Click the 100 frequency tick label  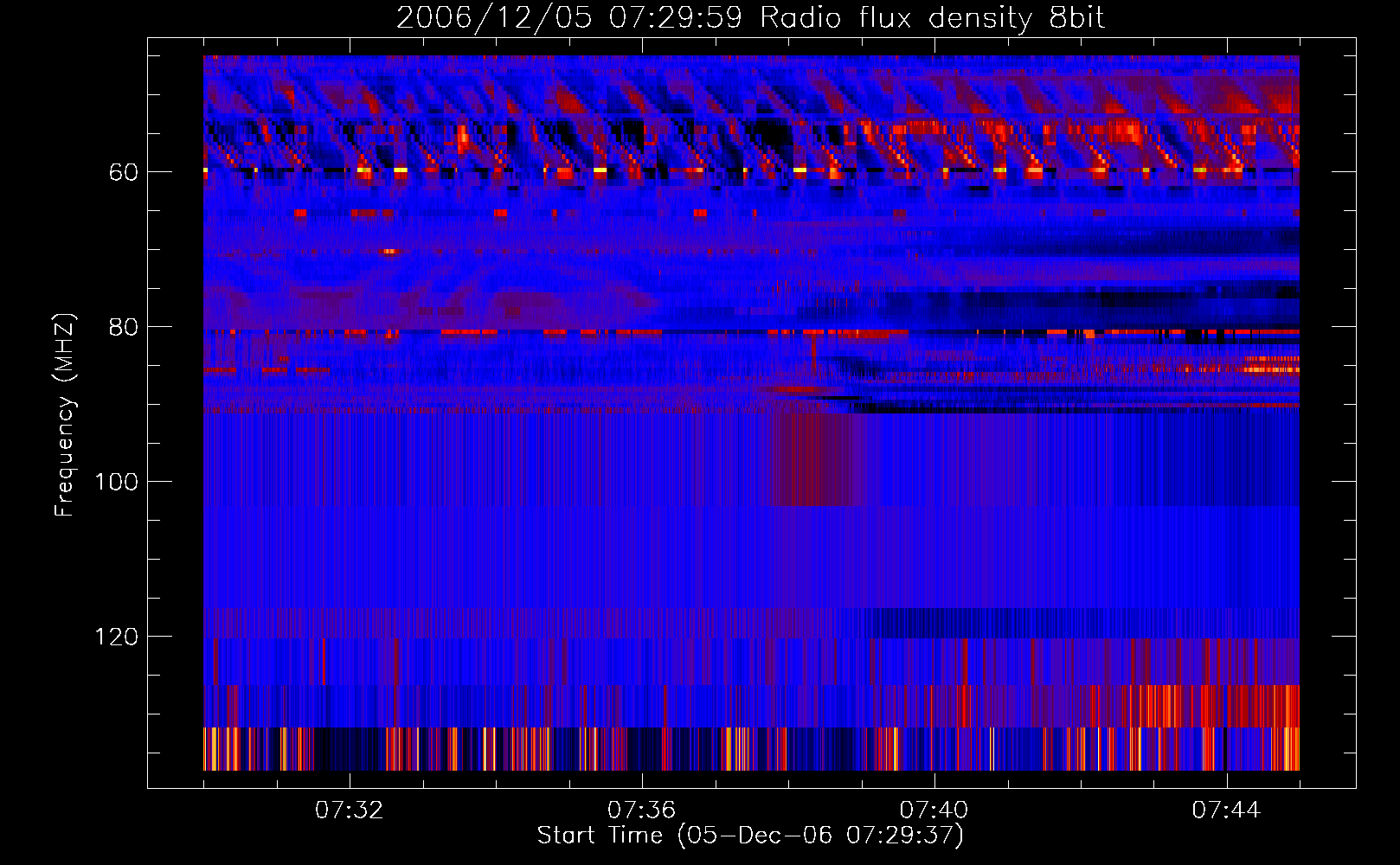[x=116, y=482]
